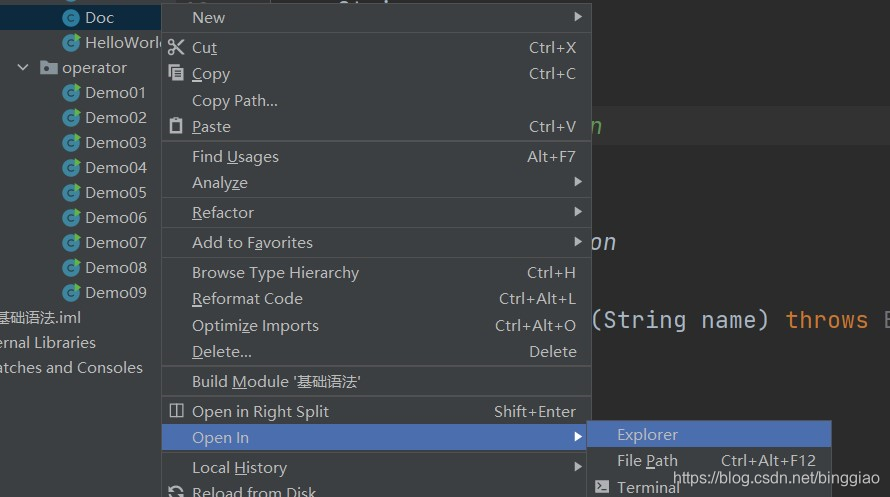Choose Open in Right Split entry
The width and height of the screenshot is (890, 497).
point(376,411)
